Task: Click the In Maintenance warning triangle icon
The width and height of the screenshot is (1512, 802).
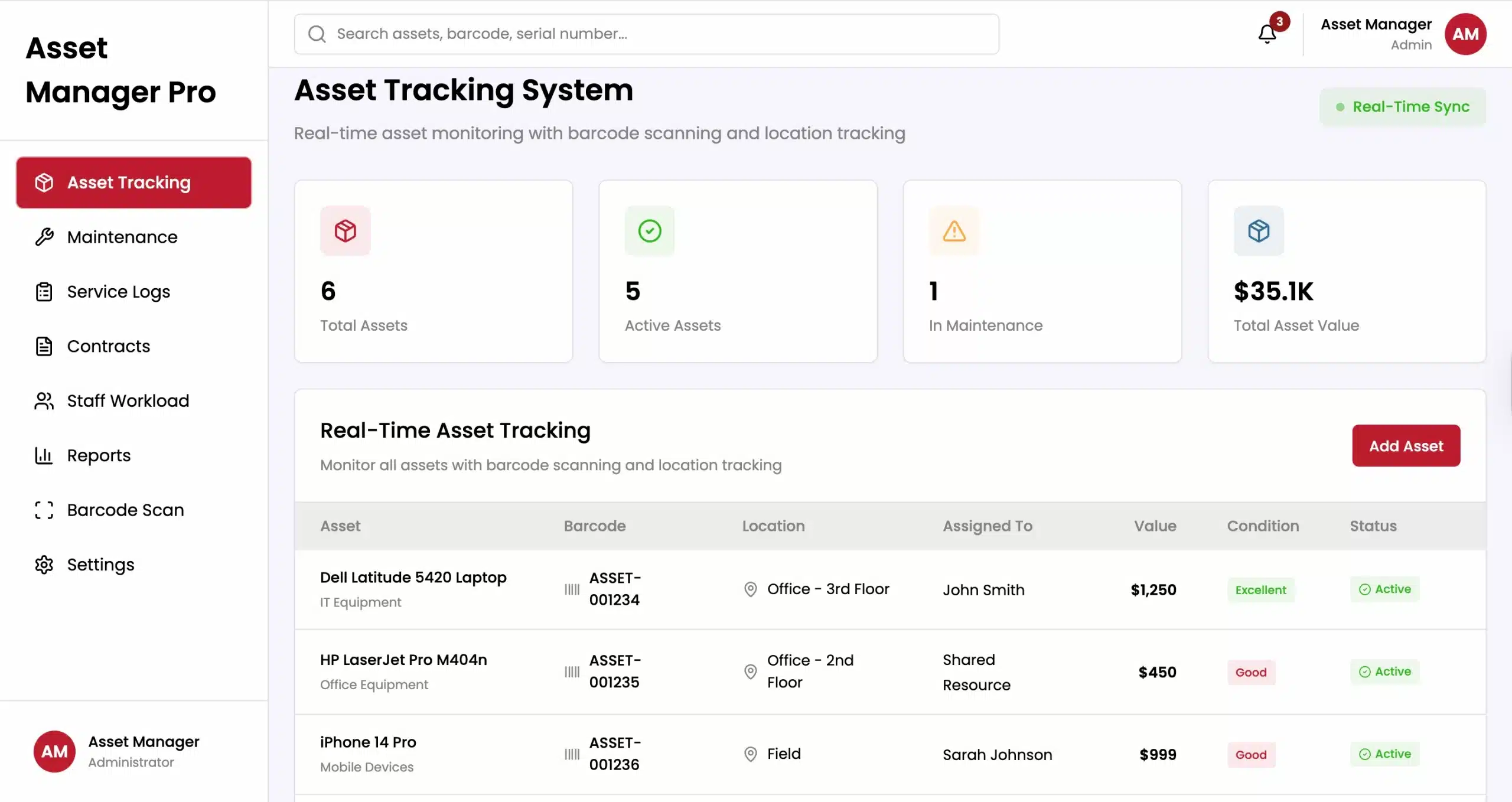Action: tap(954, 231)
